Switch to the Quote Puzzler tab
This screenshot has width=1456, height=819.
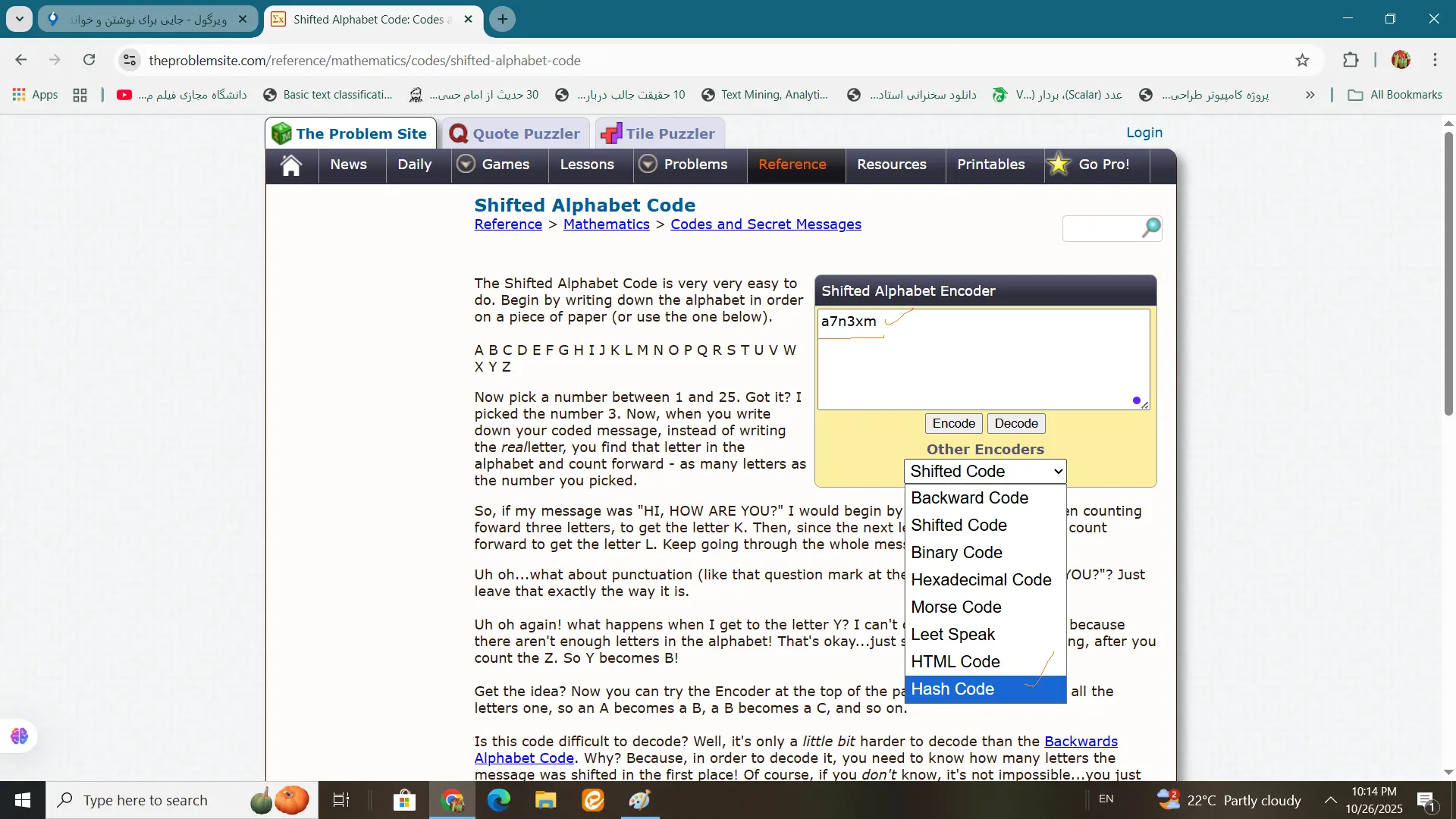point(515,134)
